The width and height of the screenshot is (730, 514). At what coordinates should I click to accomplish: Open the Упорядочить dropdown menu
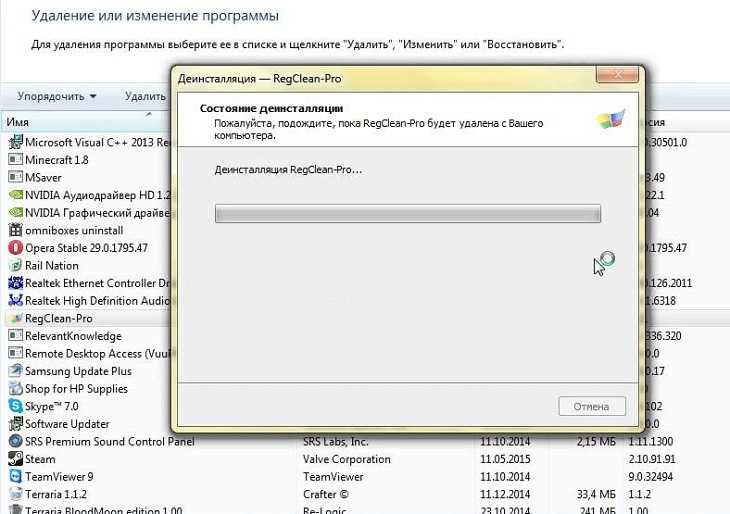click(x=56, y=96)
